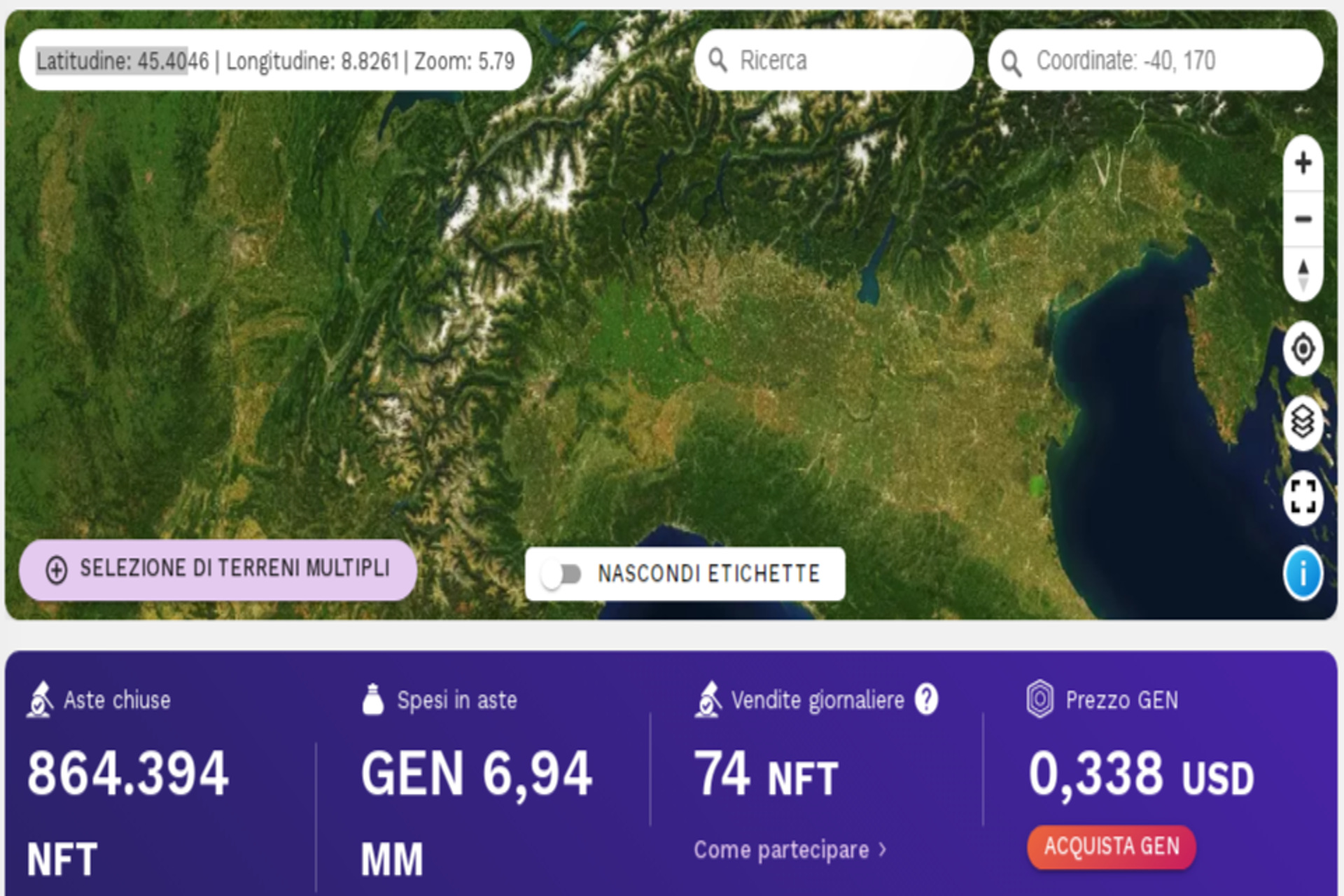The width and height of the screenshot is (1344, 896).
Task: Zoom in on the map
Action: point(1303,163)
